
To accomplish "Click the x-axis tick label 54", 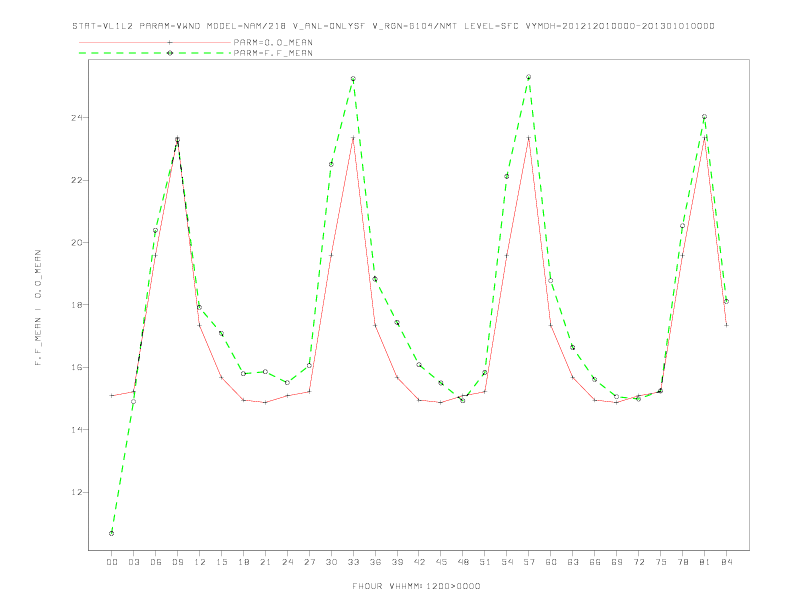I will point(507,562).
